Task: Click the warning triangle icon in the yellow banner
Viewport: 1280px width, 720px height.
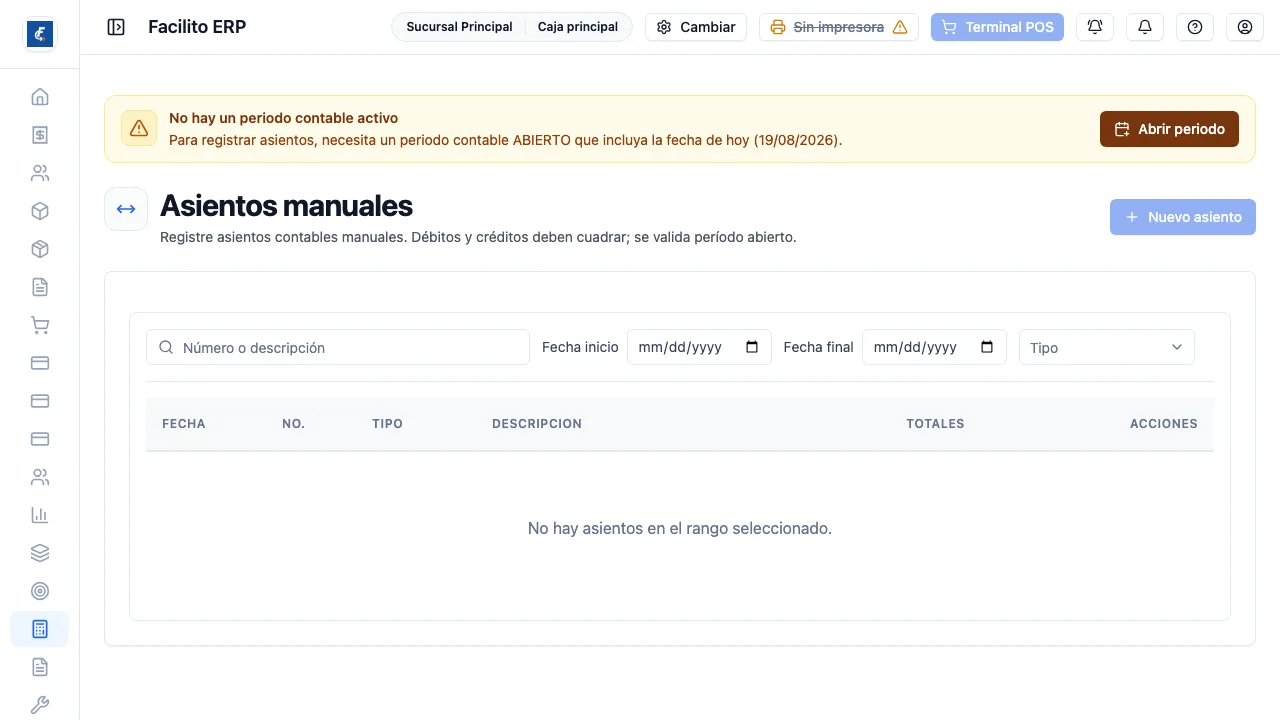Action: pyautogui.click(x=139, y=128)
